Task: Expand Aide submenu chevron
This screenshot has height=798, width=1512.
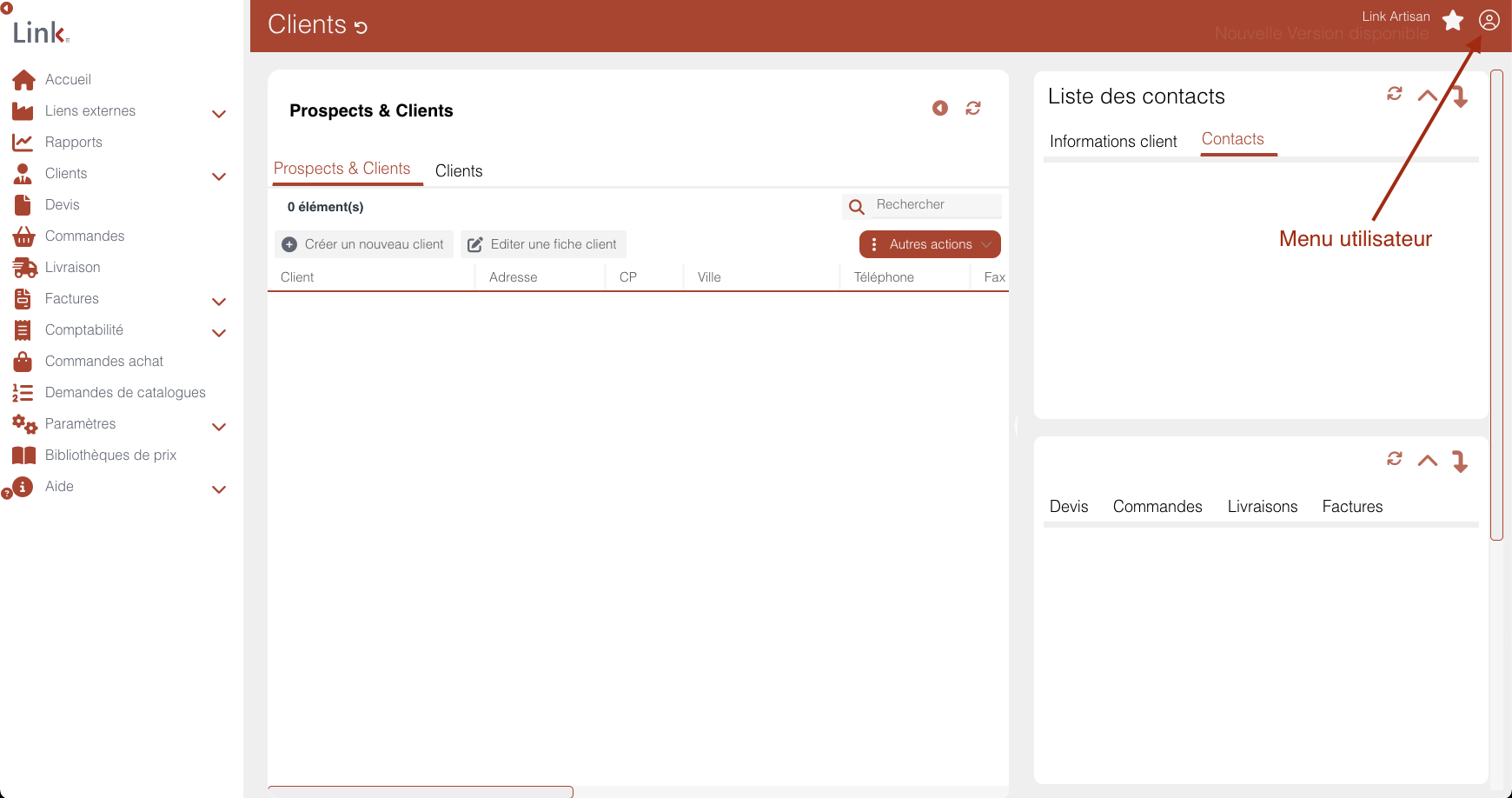Action: (219, 489)
